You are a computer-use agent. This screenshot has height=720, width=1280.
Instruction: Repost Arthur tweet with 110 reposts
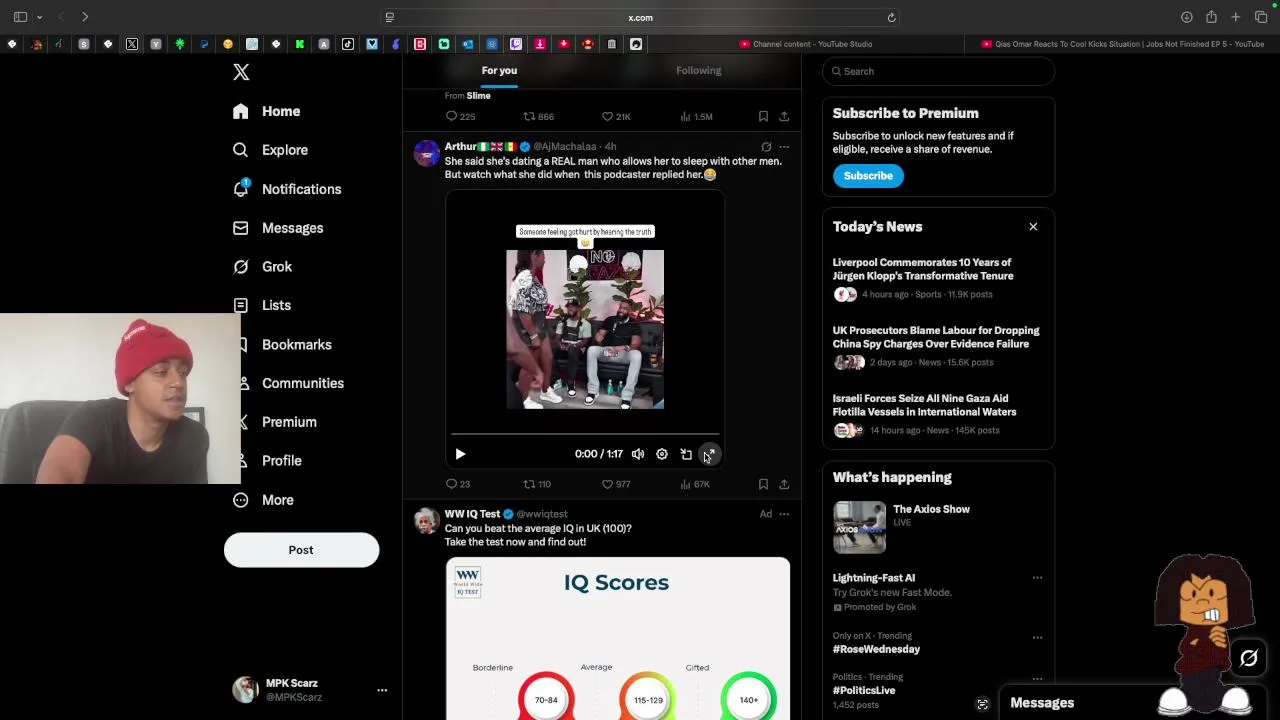point(537,484)
